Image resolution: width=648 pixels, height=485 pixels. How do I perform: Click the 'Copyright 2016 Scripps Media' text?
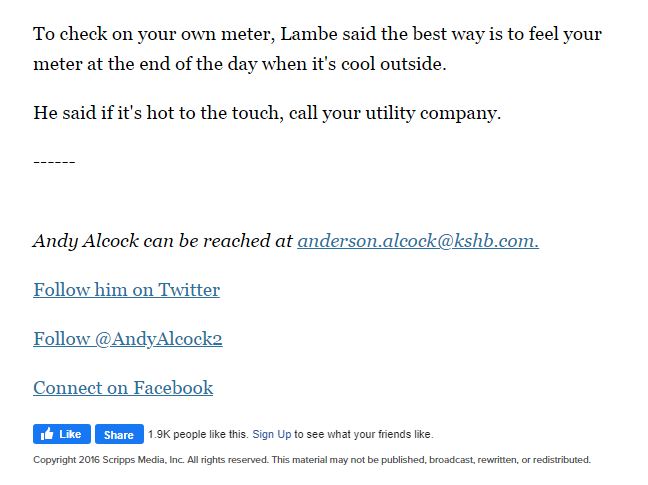coord(108,460)
